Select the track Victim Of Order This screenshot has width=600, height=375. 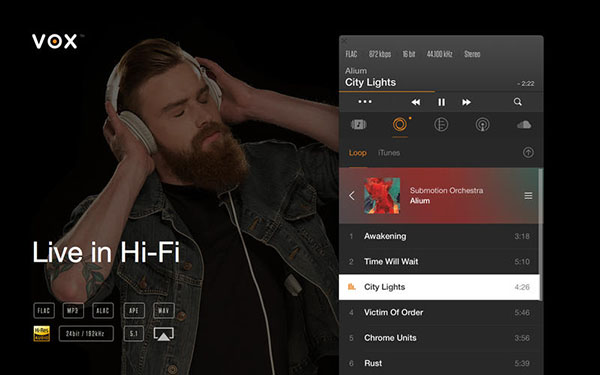(x=439, y=312)
